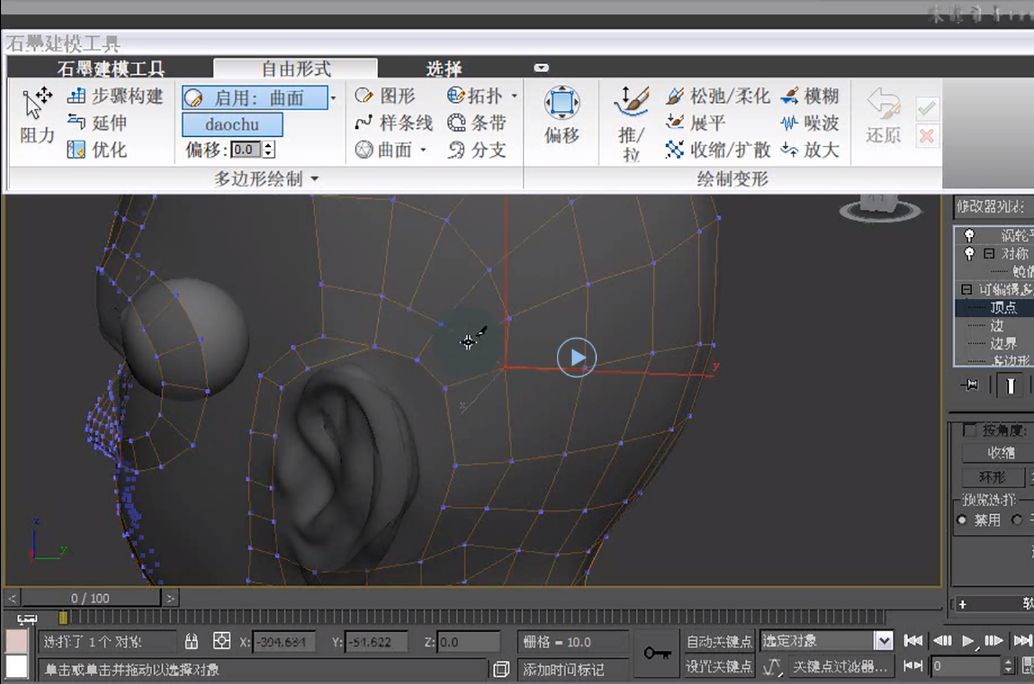This screenshot has height=684, width=1034.
Task: Select 边界 sub-object level
Action: coord(1003,343)
